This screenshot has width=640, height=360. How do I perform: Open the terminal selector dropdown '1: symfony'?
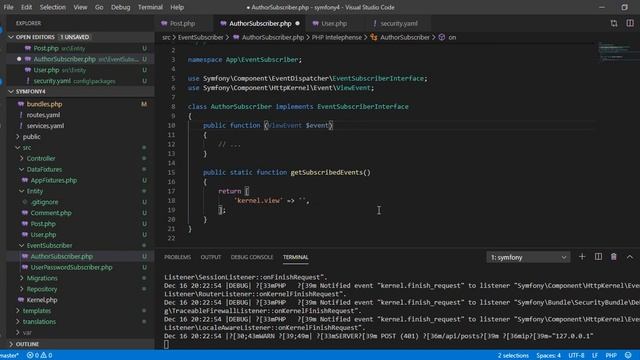click(x=528, y=258)
